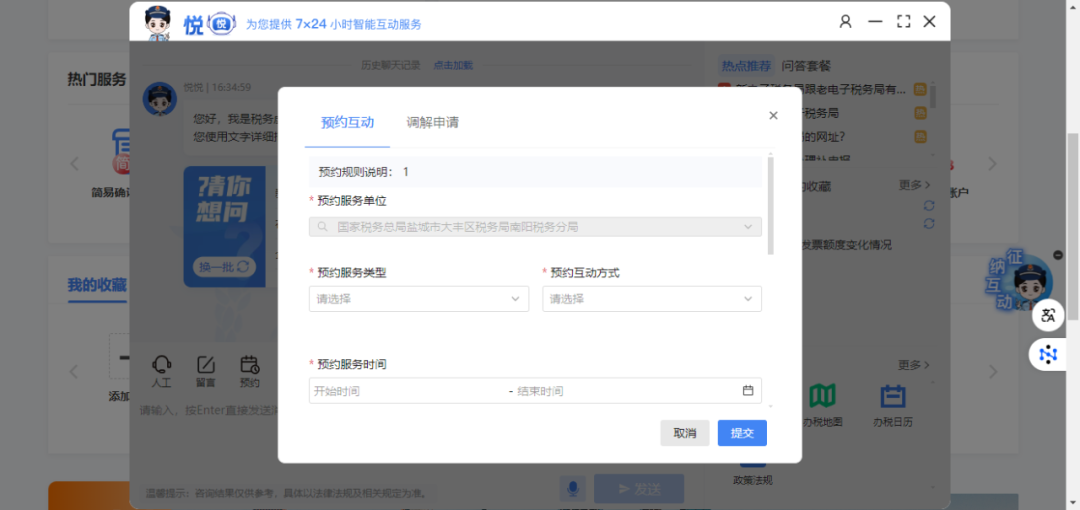This screenshot has width=1080, height=510.
Task: Close the 预约互动 dialog with the X icon
Action: 773,116
